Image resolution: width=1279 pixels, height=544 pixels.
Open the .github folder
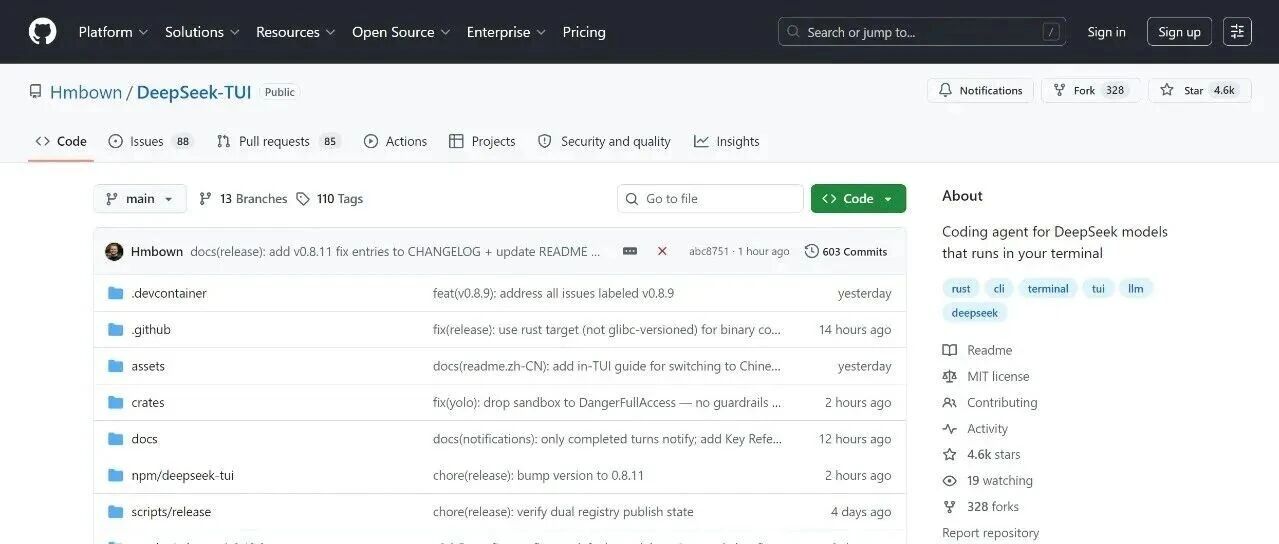tap(151, 329)
